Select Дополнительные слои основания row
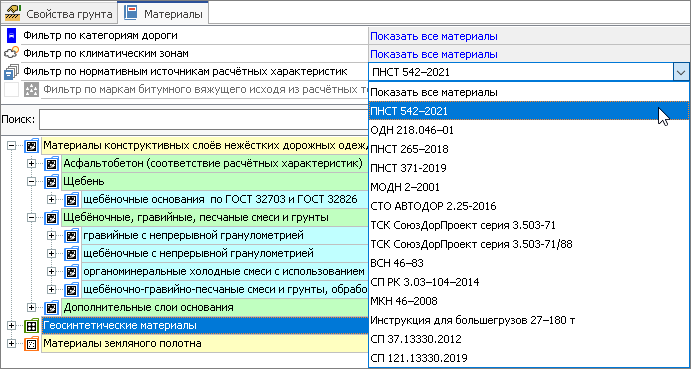This screenshot has height=369, width=691. coord(215,307)
